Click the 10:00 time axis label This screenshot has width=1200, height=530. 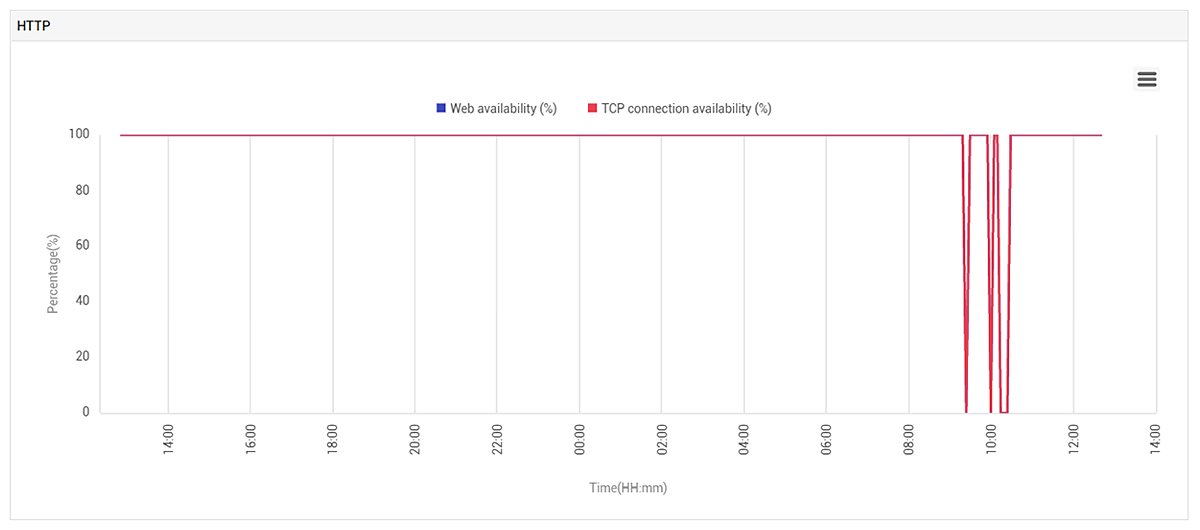coord(990,439)
